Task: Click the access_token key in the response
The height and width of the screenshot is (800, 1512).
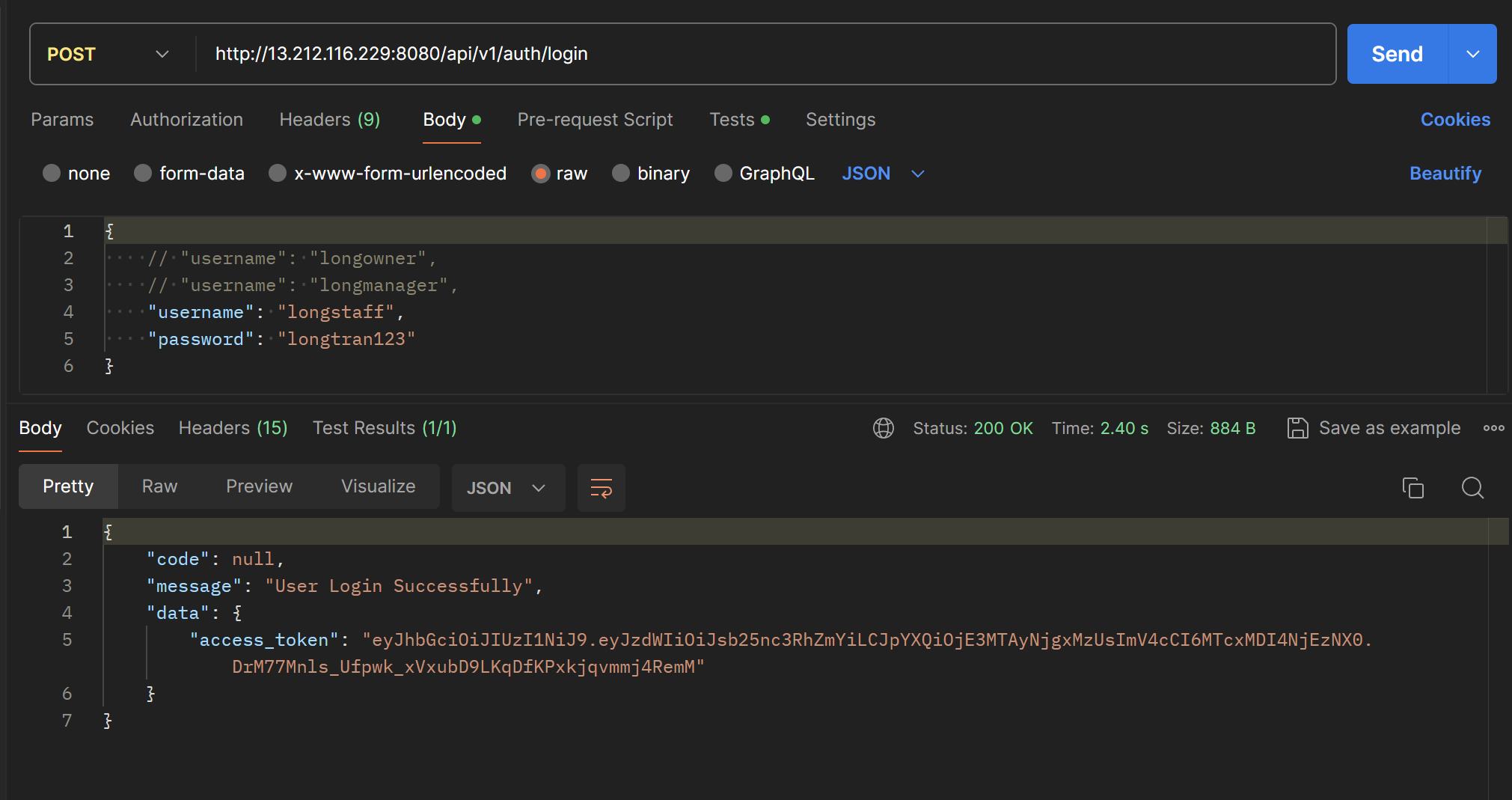Action: click(264, 640)
